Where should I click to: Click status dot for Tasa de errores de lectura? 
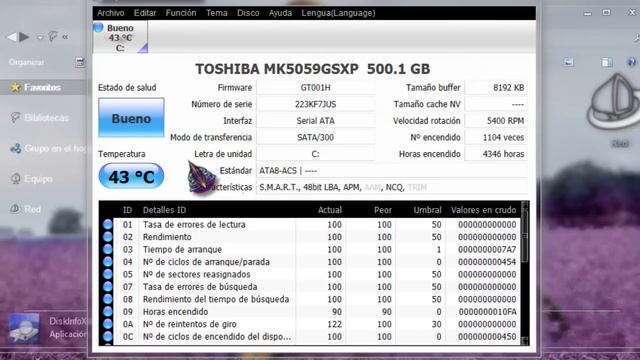coord(108,224)
